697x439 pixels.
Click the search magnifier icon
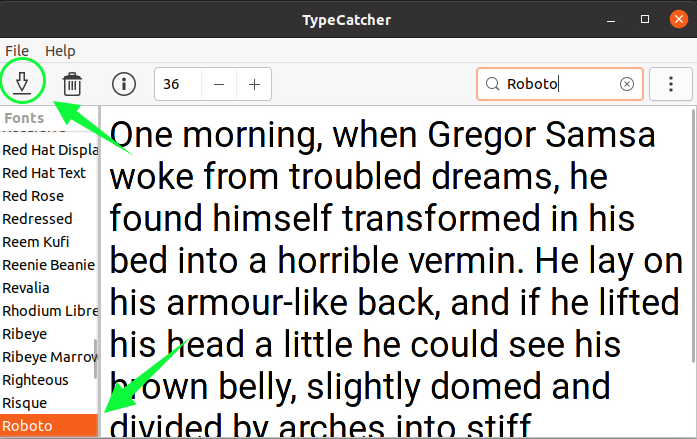click(493, 85)
